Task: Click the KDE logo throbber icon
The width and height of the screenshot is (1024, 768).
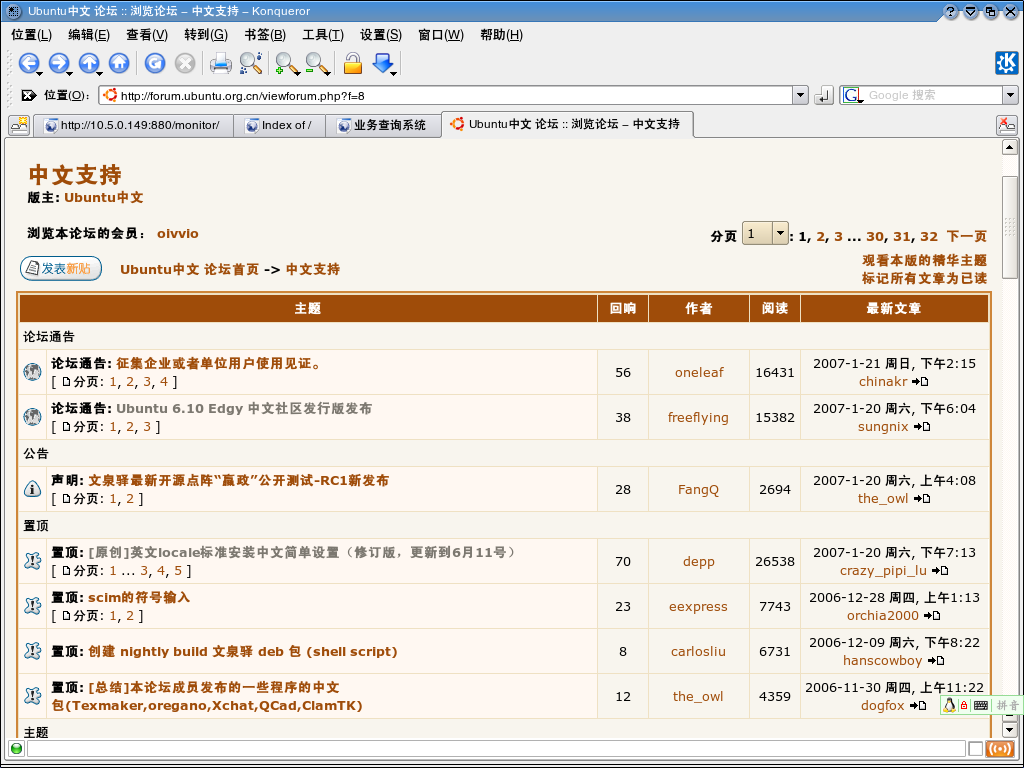Action: tap(1006, 63)
